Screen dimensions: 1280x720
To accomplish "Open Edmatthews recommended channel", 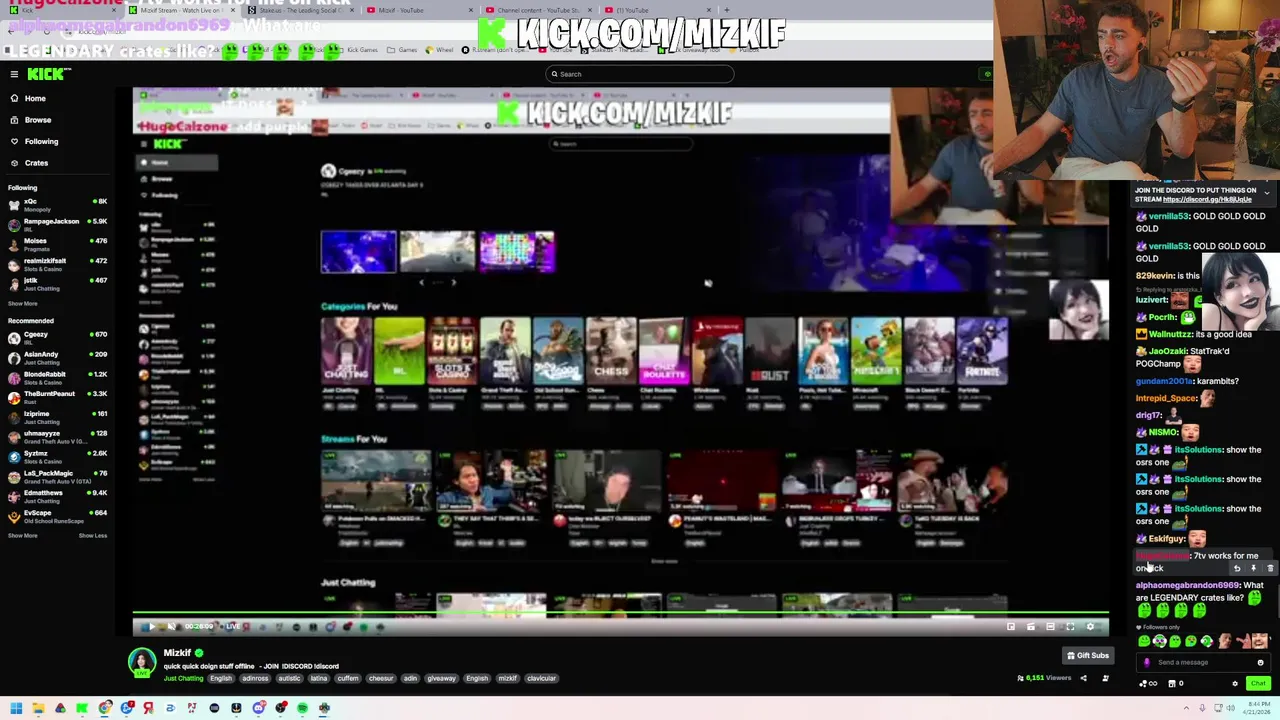I will tap(58, 495).
